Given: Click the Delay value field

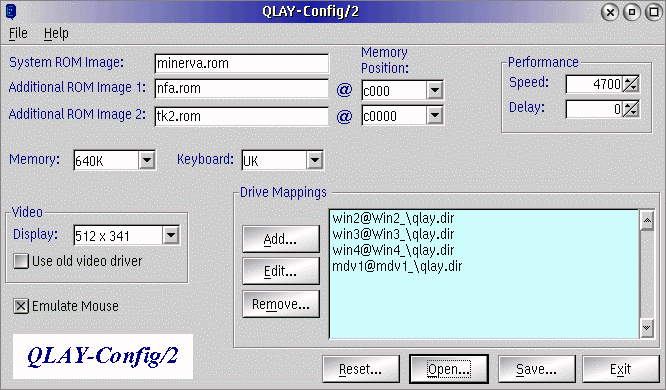Looking at the screenshot, I should (594, 109).
